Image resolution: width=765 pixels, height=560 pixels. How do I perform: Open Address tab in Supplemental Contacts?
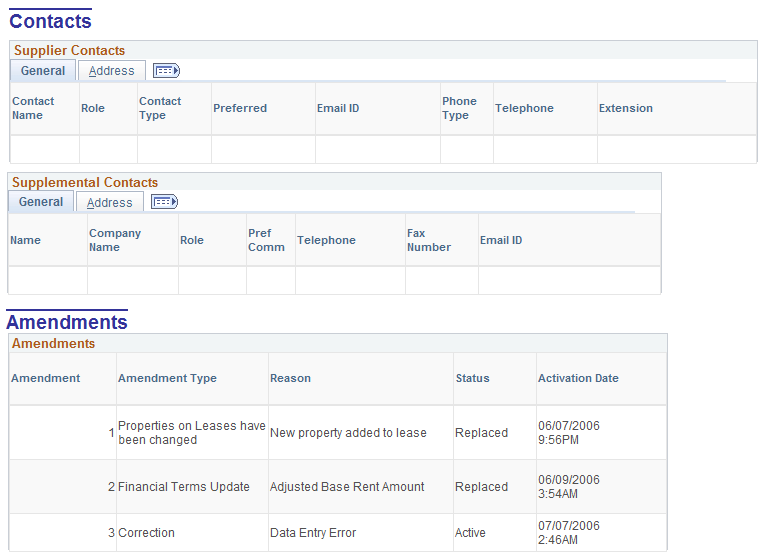click(x=109, y=202)
